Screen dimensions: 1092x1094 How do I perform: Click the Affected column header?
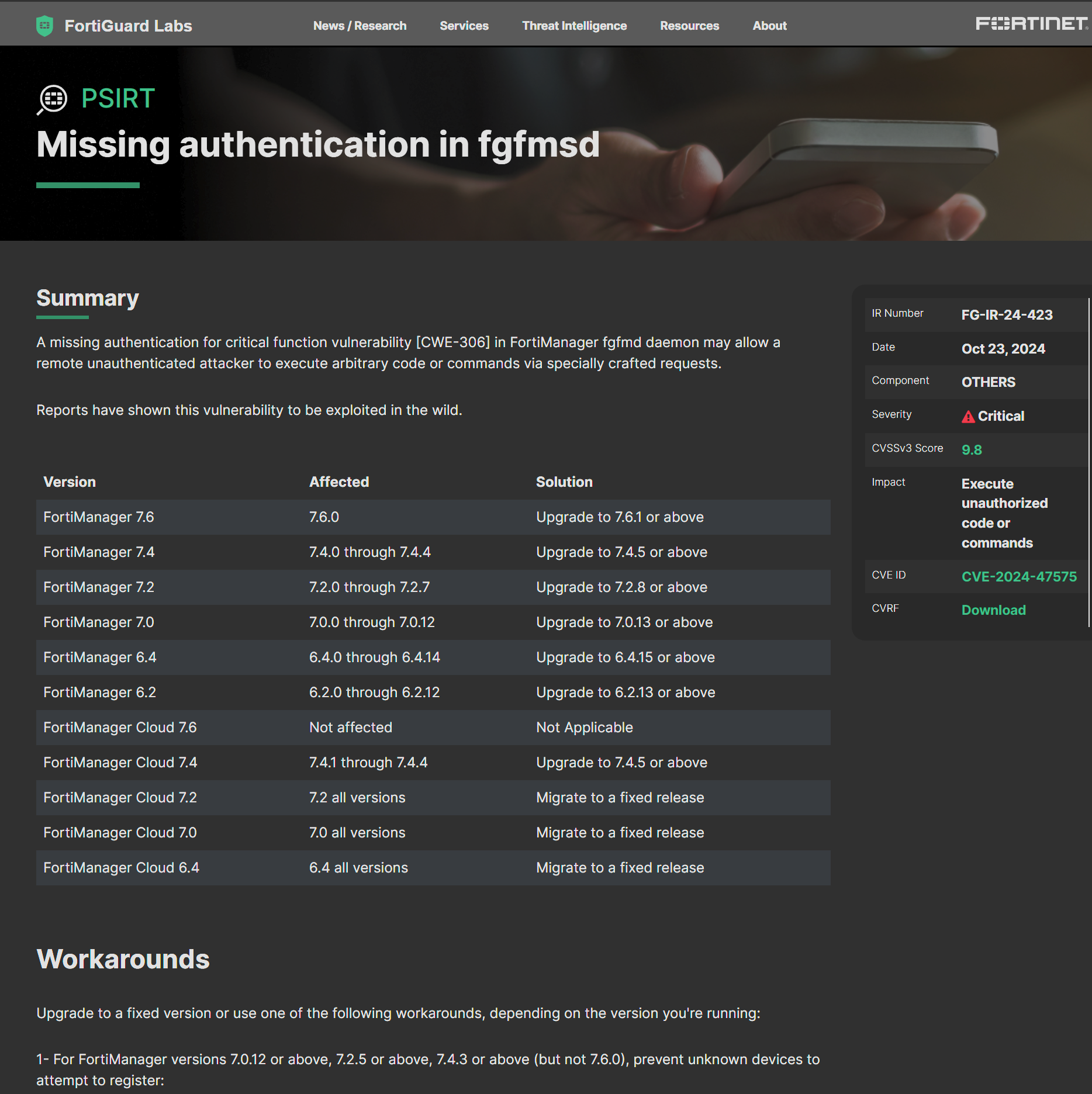pos(339,482)
